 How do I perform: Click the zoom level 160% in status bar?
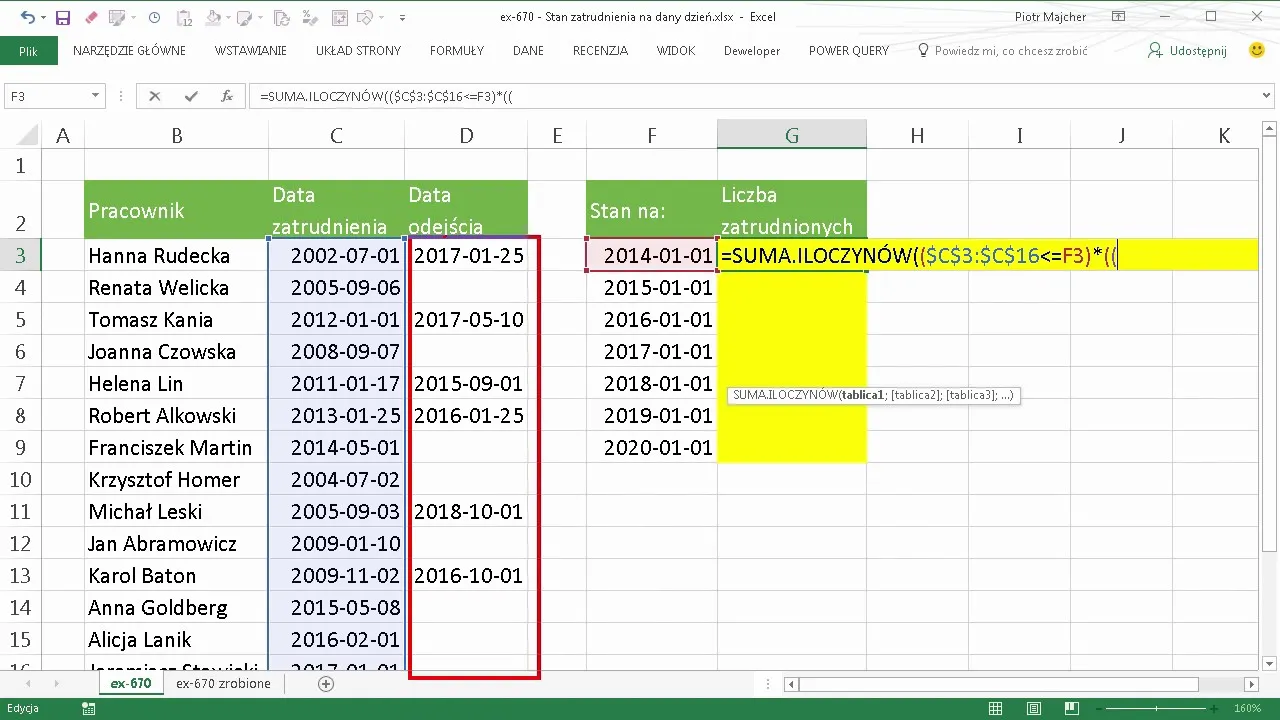(1248, 708)
